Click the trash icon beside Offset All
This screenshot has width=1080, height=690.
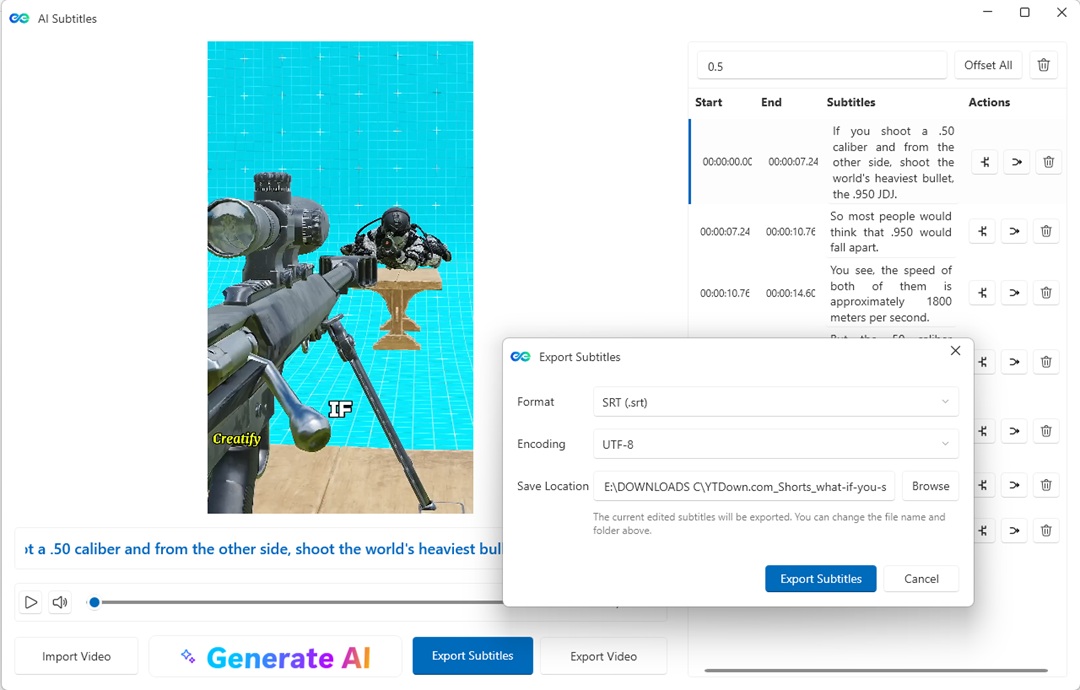(1043, 65)
